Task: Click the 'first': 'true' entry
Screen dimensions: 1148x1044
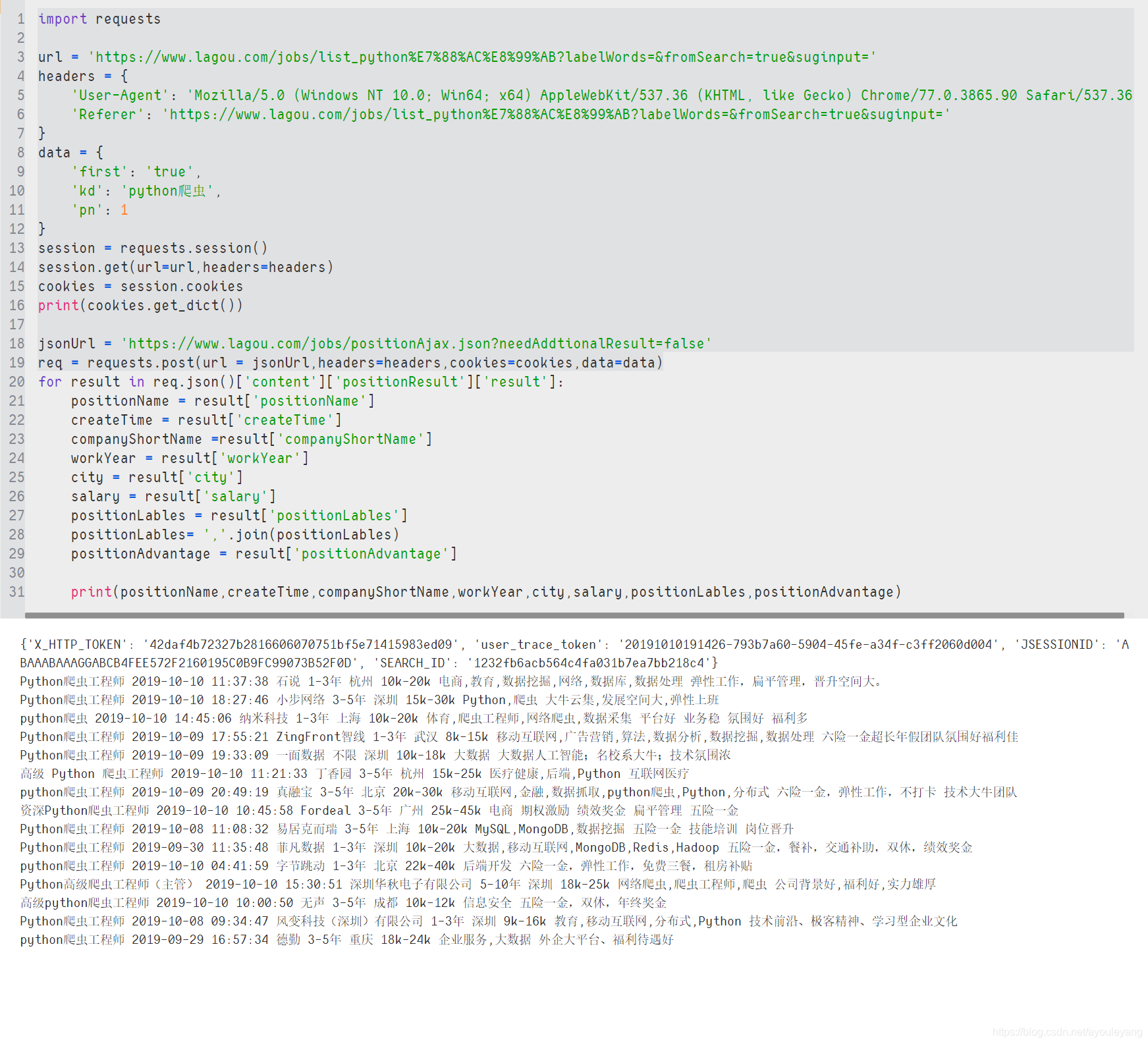Action: 136,172
